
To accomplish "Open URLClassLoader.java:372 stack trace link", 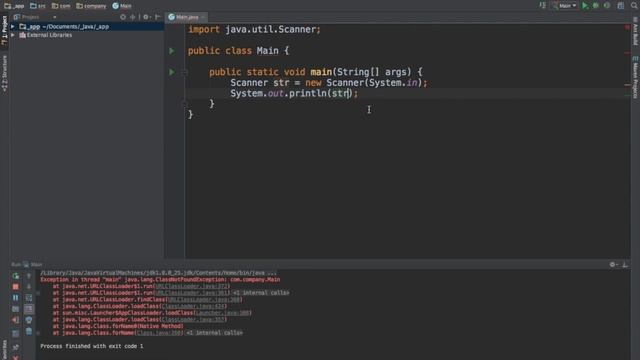I will click(191, 286).
